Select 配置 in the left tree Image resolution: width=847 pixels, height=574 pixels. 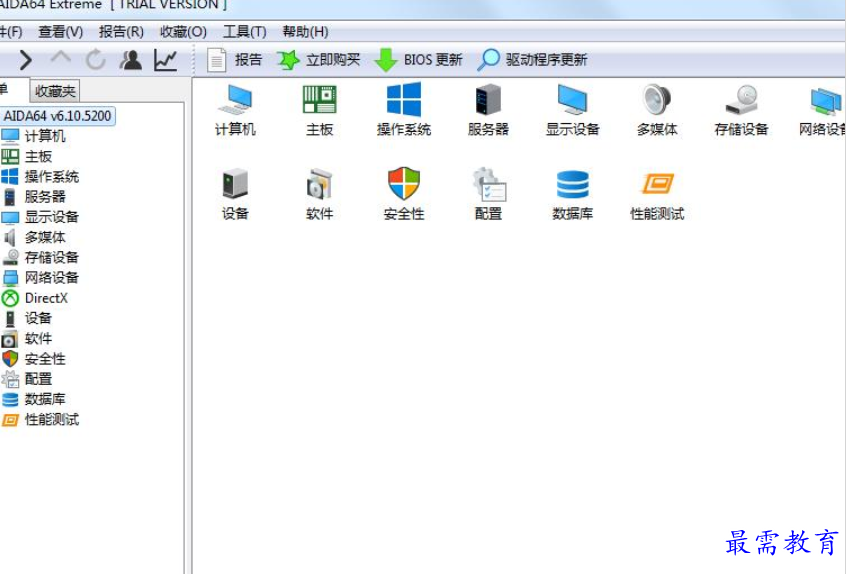tap(26, 379)
